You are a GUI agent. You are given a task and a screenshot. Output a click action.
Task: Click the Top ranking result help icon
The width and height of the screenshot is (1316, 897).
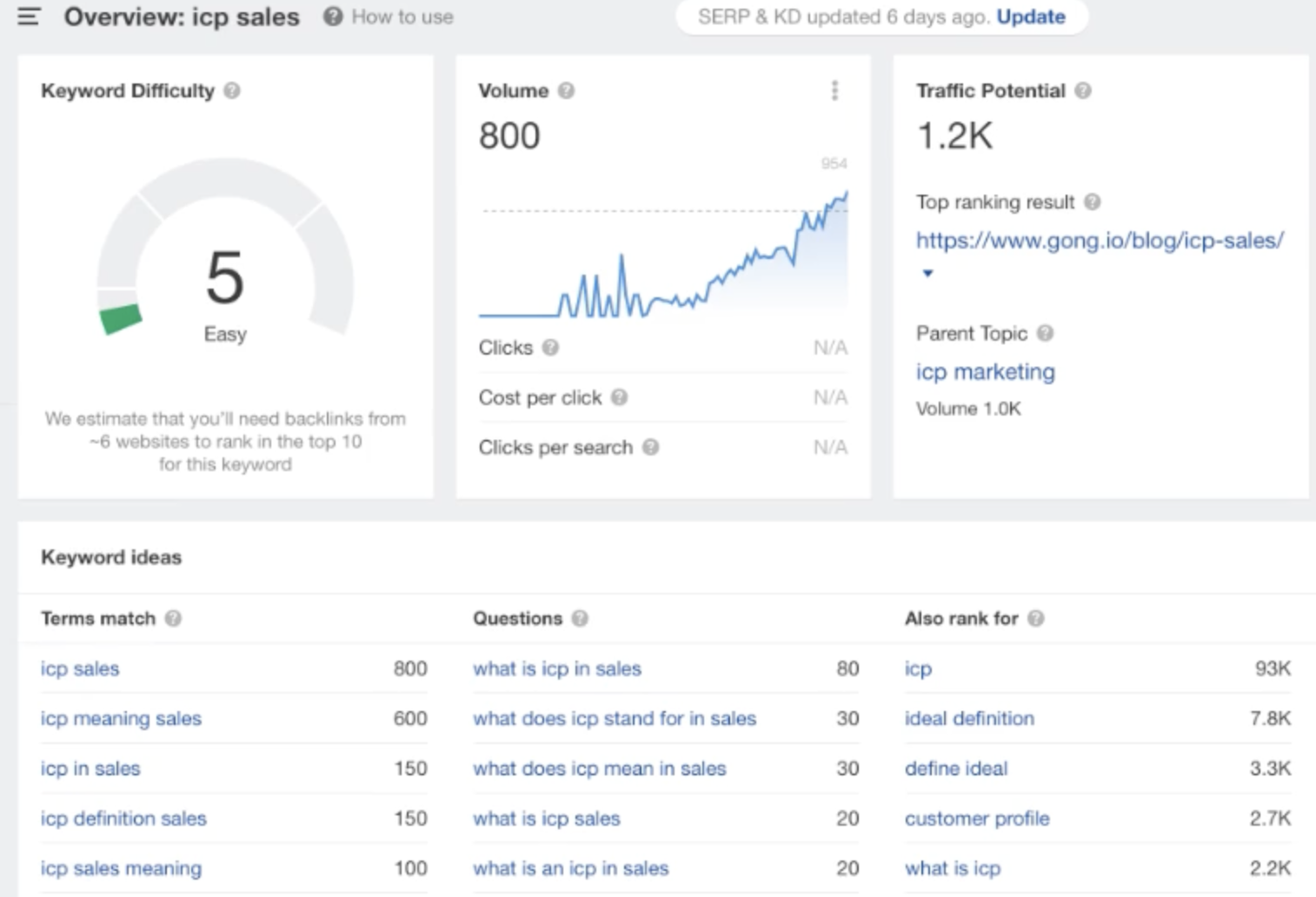point(1093,202)
